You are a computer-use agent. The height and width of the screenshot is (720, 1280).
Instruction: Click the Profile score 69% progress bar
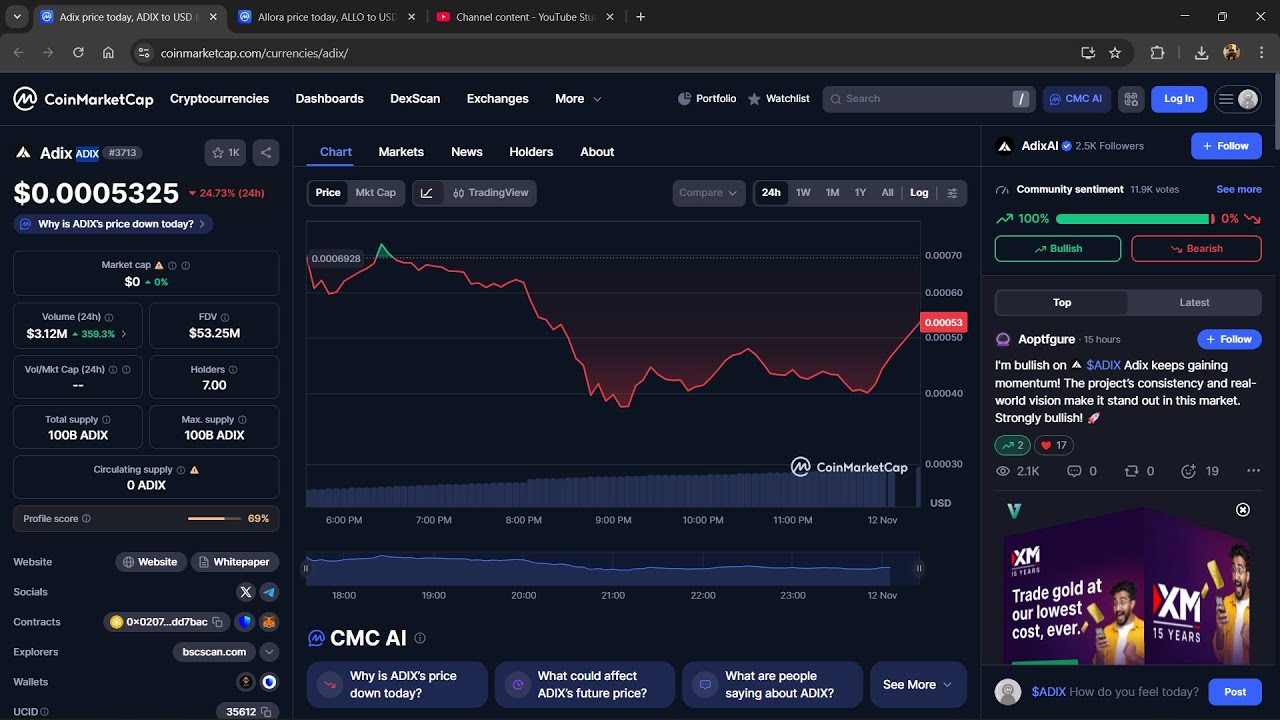click(x=212, y=519)
